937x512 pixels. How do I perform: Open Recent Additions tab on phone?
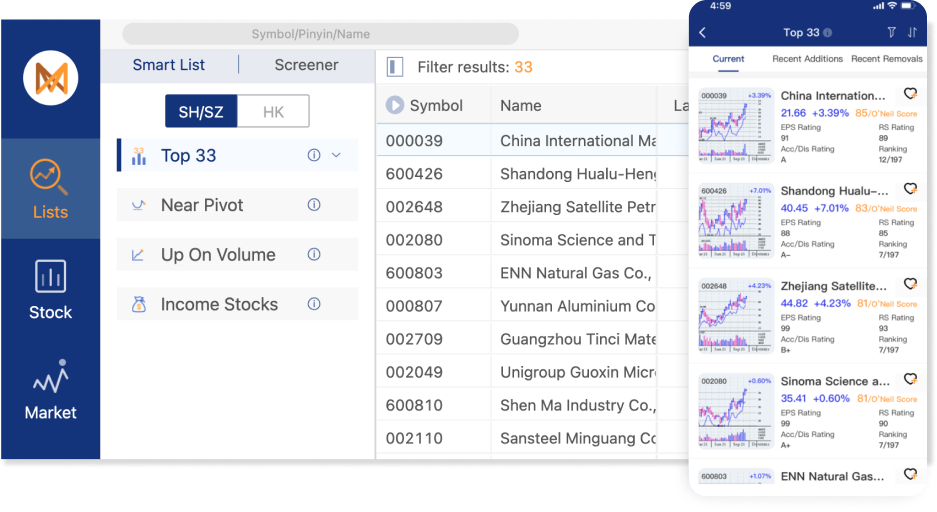point(807,59)
